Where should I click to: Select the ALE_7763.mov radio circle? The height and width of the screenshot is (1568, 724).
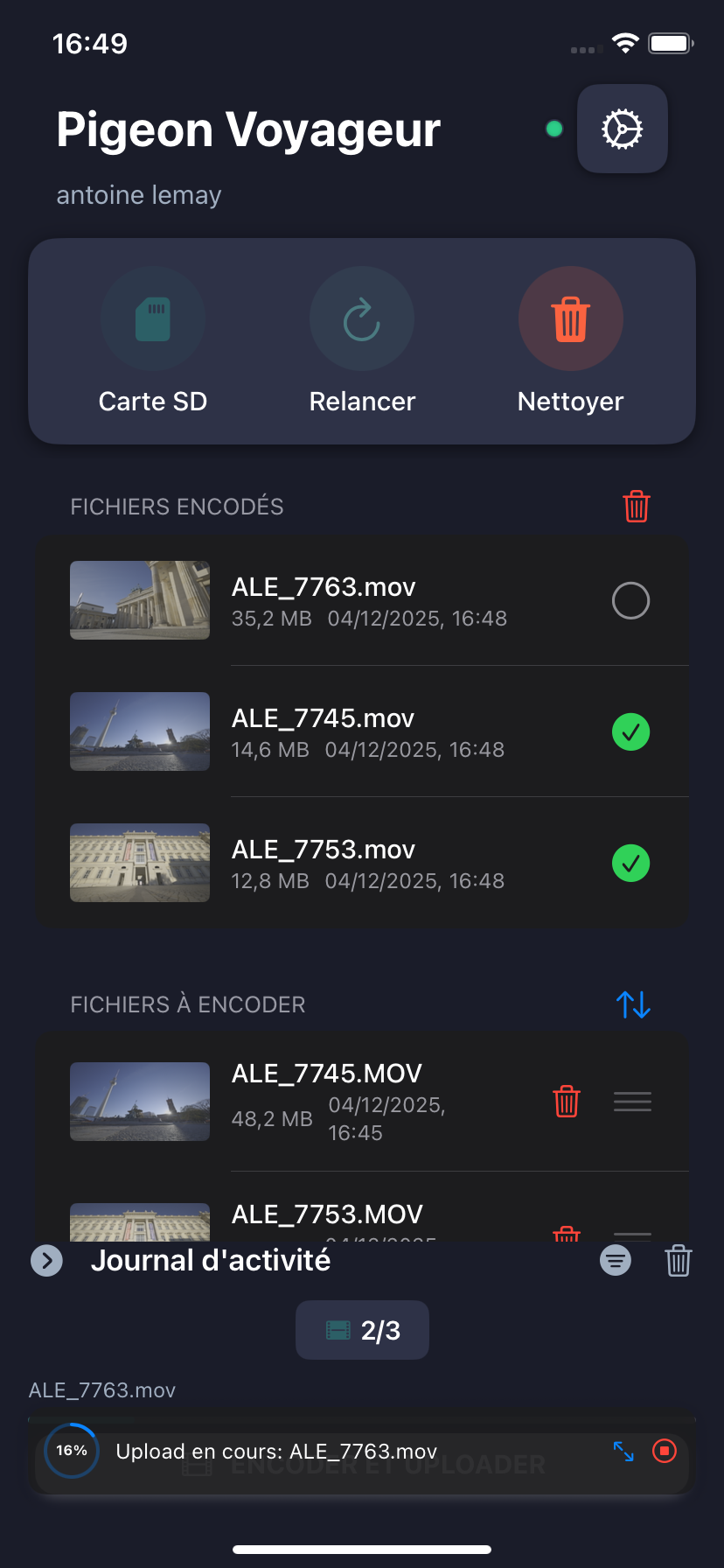pyautogui.click(x=630, y=601)
